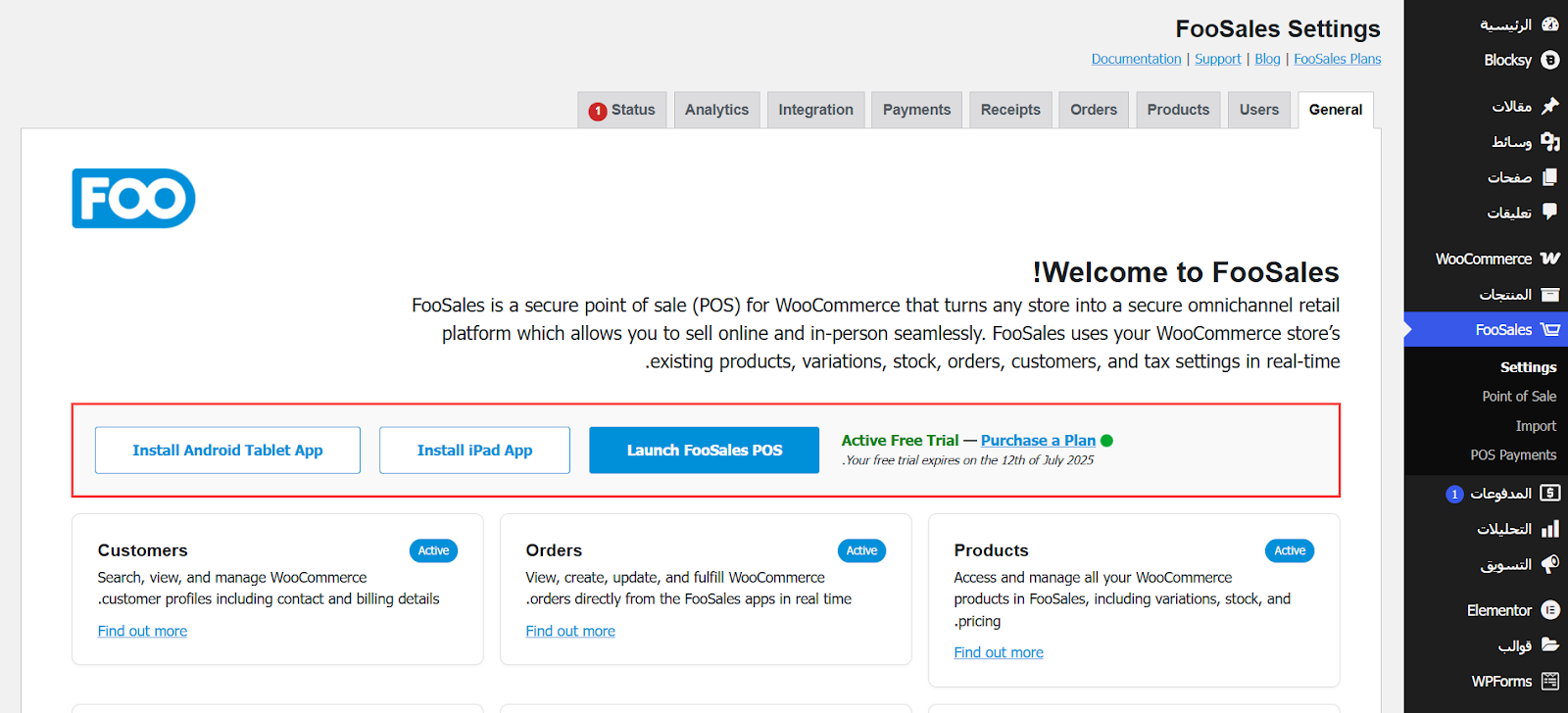
Task: Switch to the Status tab
Action: point(622,110)
